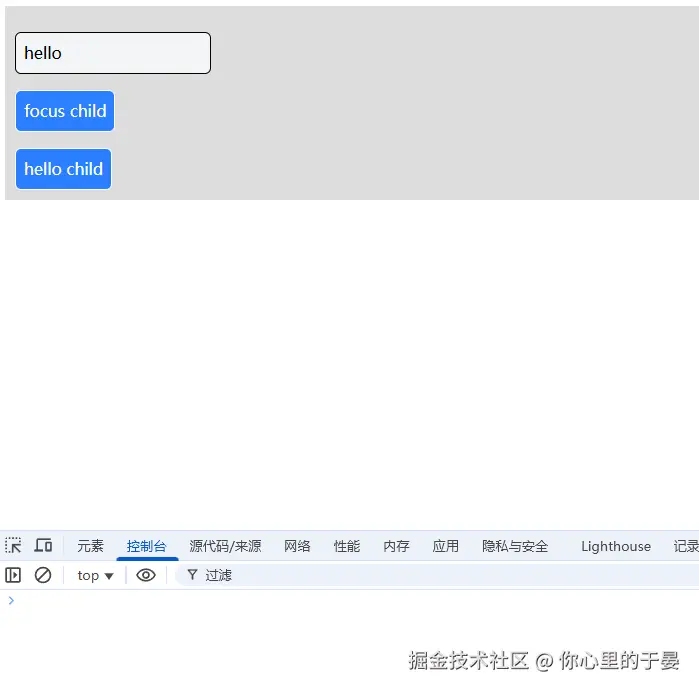The width and height of the screenshot is (699, 691).
Task: Open the top context dropdown
Action: pyautogui.click(x=95, y=576)
